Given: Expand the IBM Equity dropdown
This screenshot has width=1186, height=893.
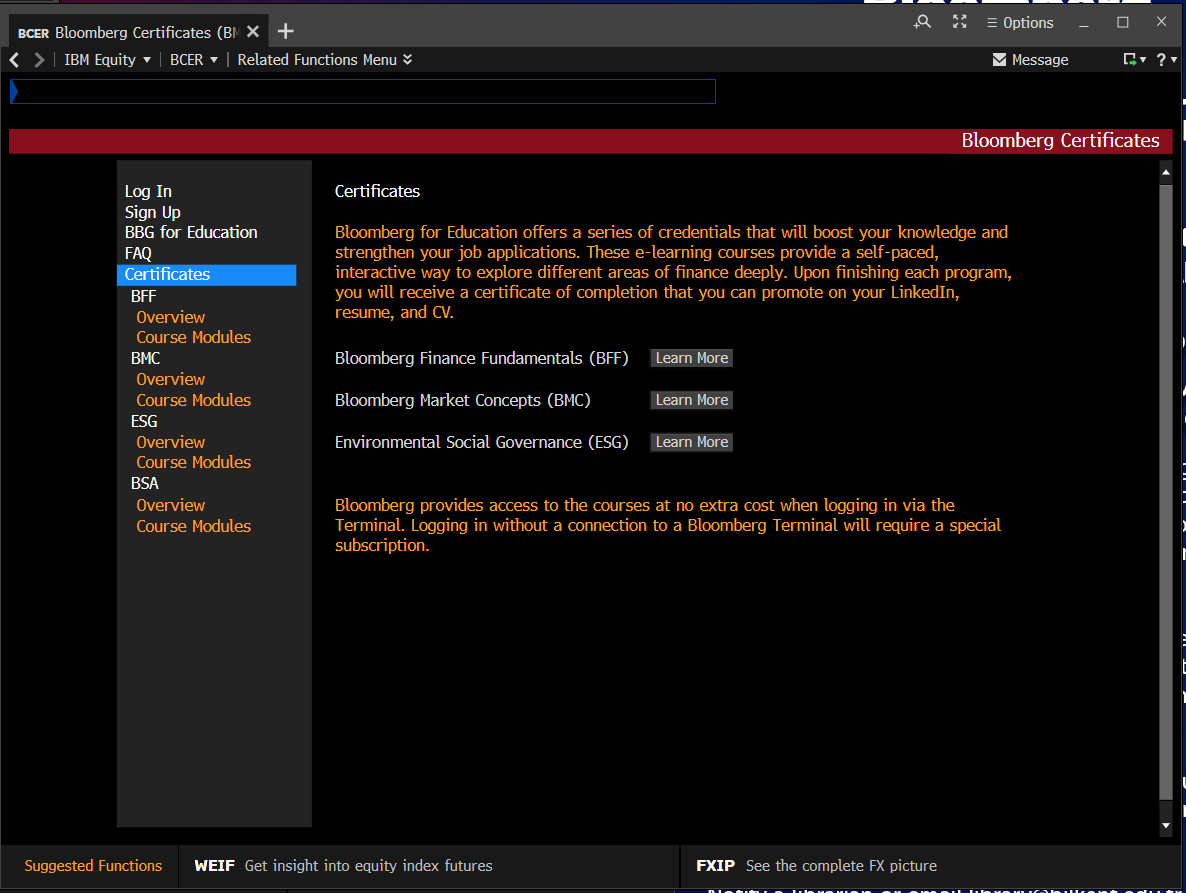Looking at the screenshot, I should click(x=107, y=60).
